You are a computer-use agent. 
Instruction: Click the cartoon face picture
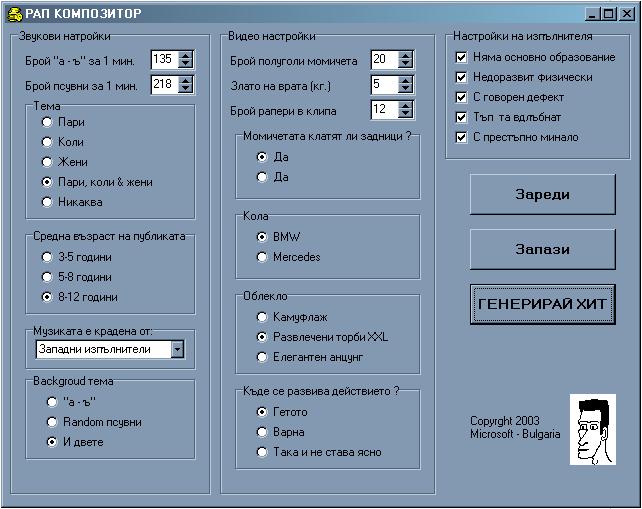[x=591, y=429]
